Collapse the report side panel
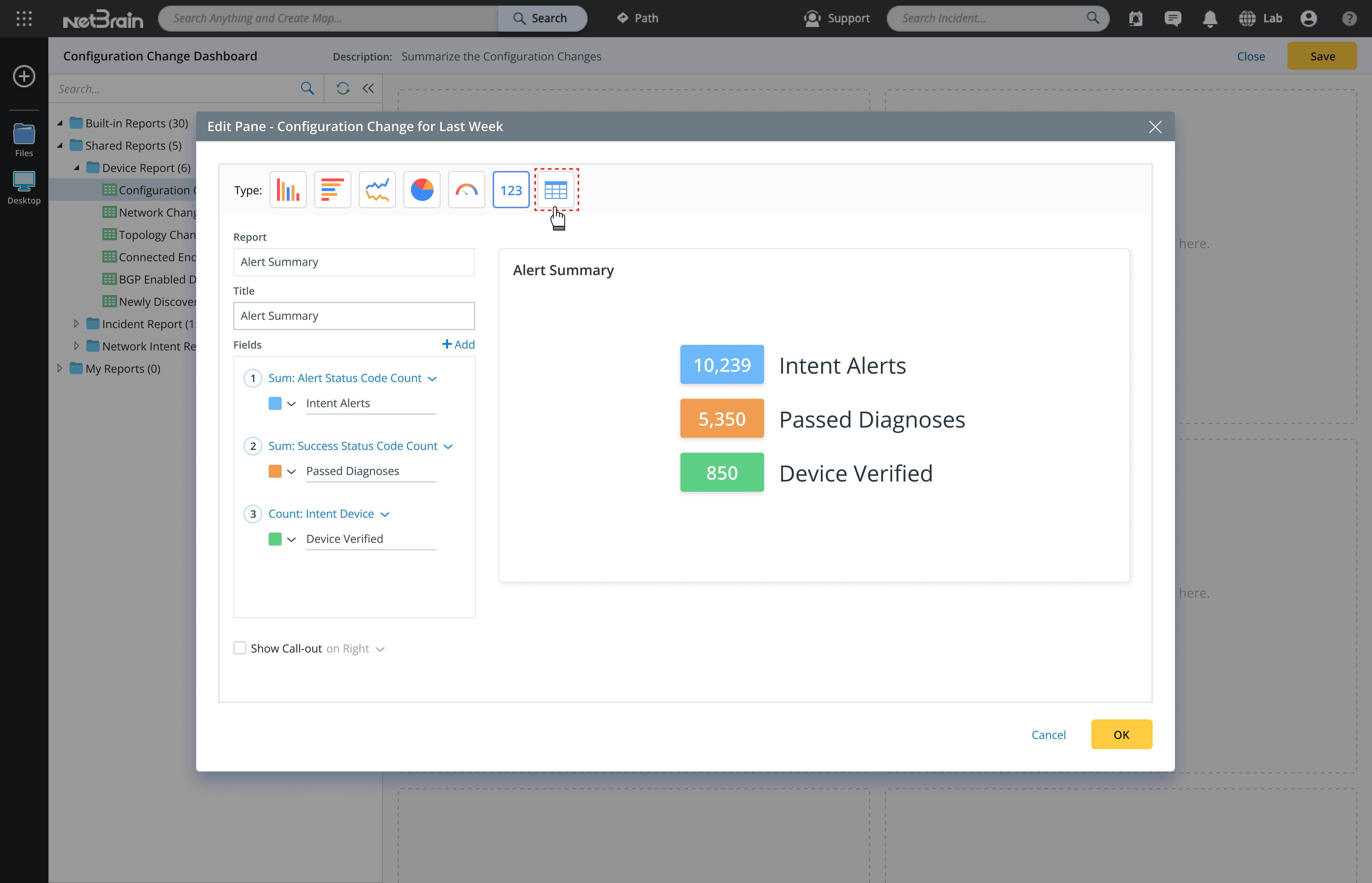 (x=368, y=88)
